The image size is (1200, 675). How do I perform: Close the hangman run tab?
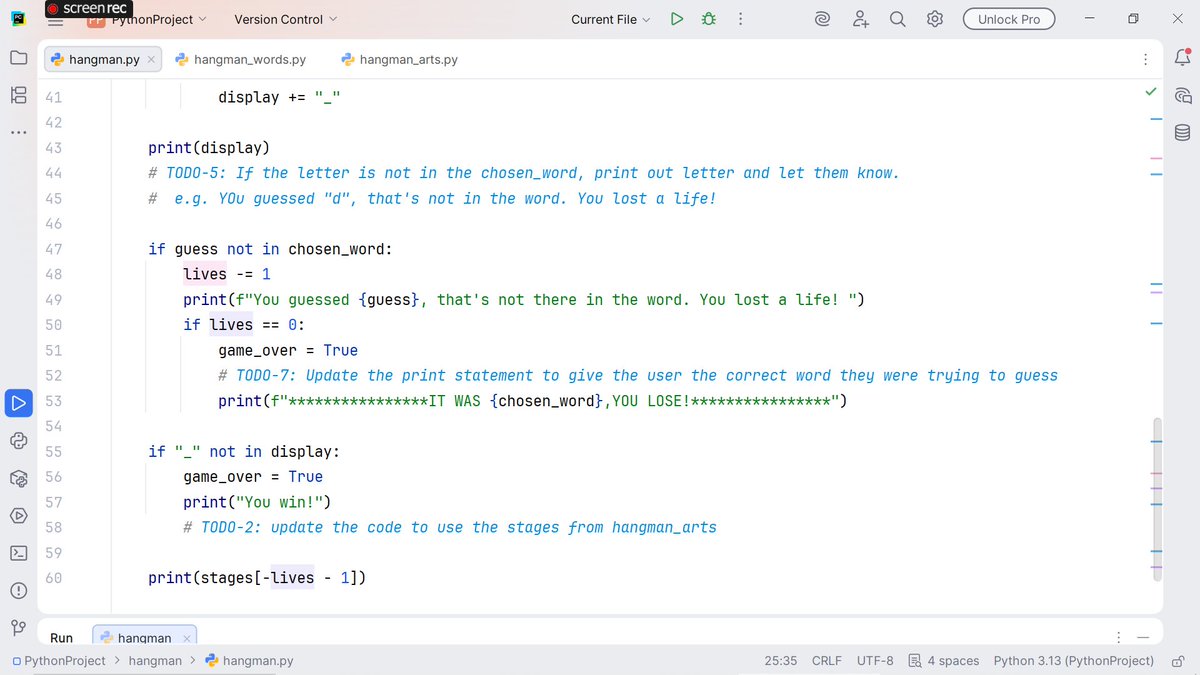[187, 638]
